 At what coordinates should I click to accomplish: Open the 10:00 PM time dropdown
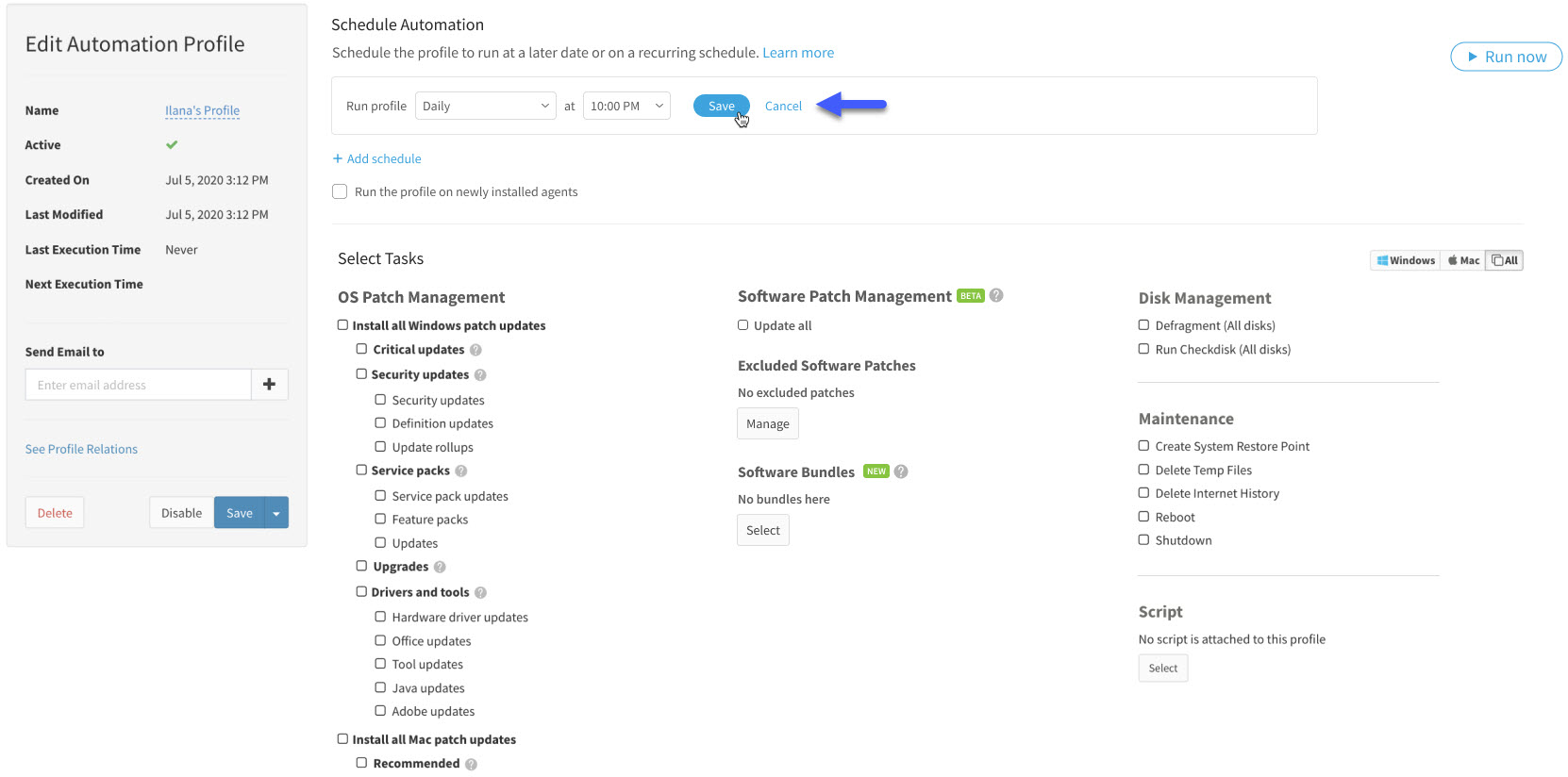pos(626,106)
